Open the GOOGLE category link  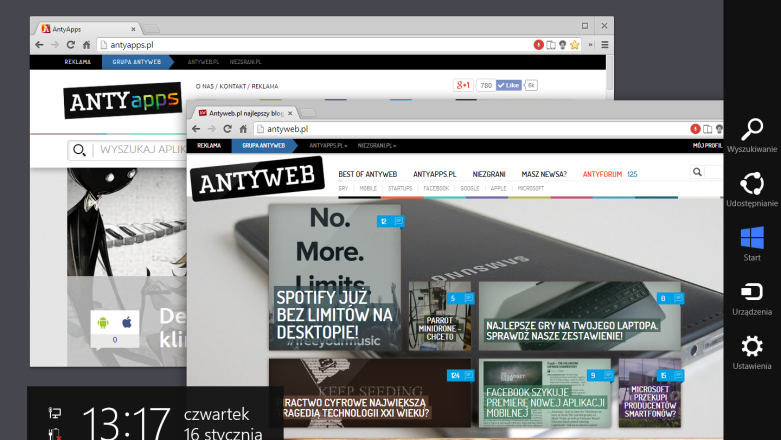pyautogui.click(x=470, y=188)
